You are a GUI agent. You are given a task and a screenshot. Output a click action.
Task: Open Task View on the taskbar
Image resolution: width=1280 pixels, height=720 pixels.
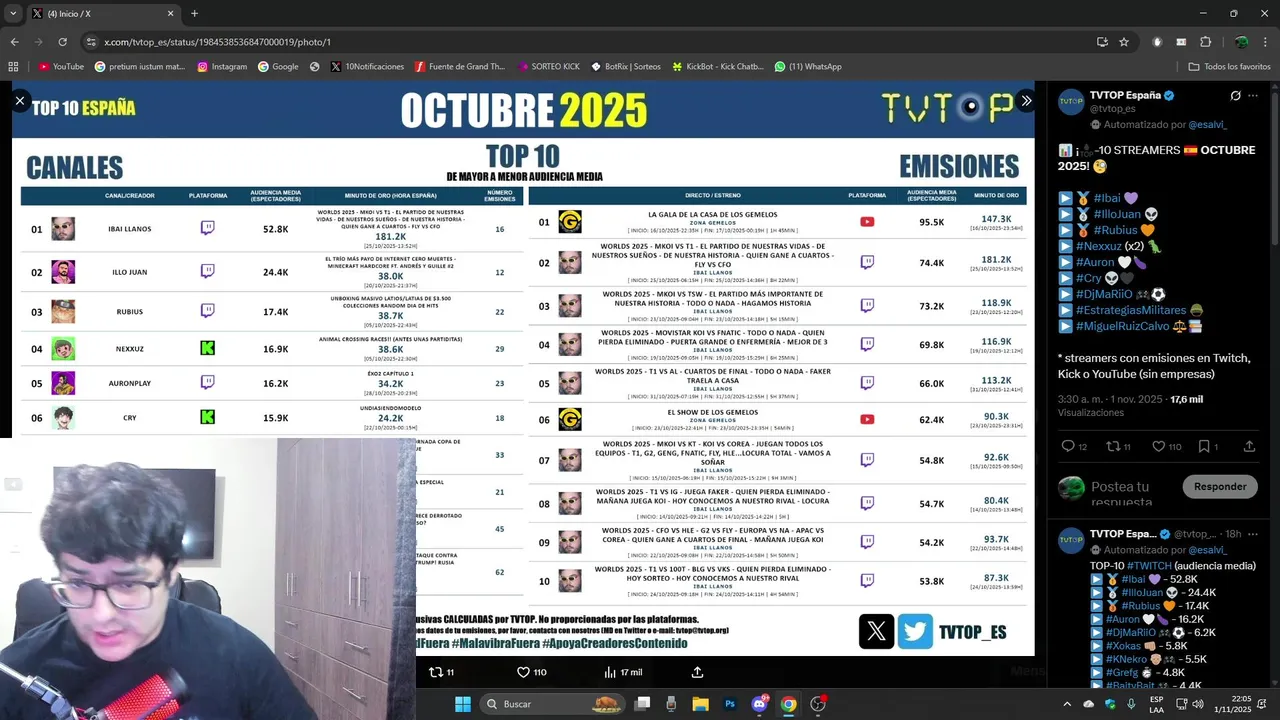coord(643,704)
